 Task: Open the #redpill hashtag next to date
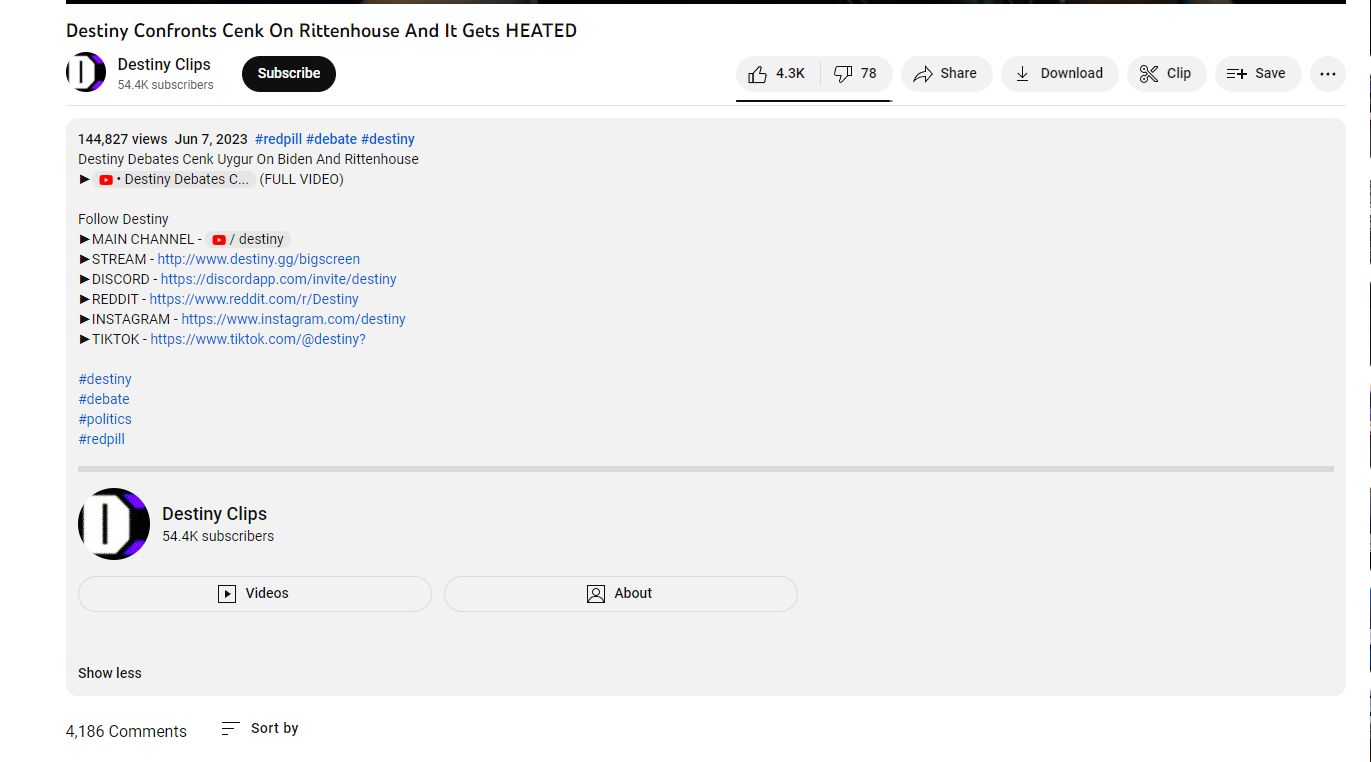[278, 139]
